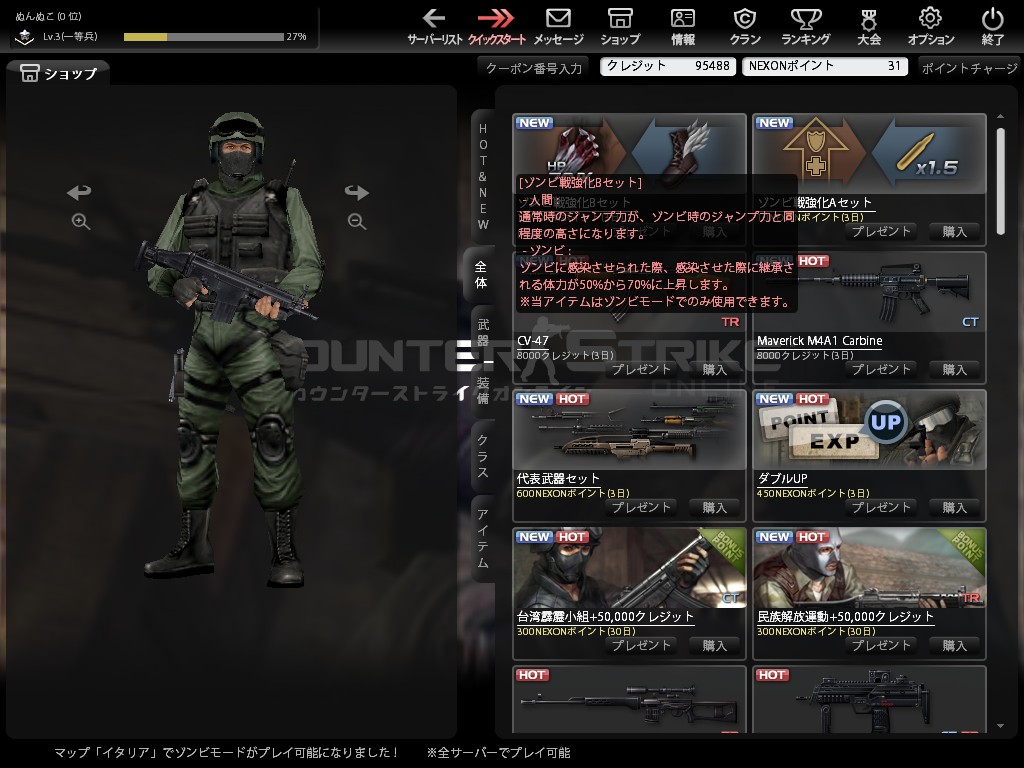Gift the 代表武器セット

(x=641, y=507)
